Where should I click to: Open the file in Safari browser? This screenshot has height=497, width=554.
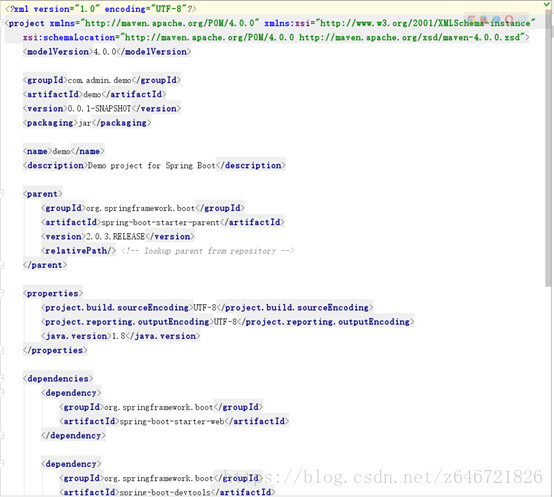pos(496,20)
